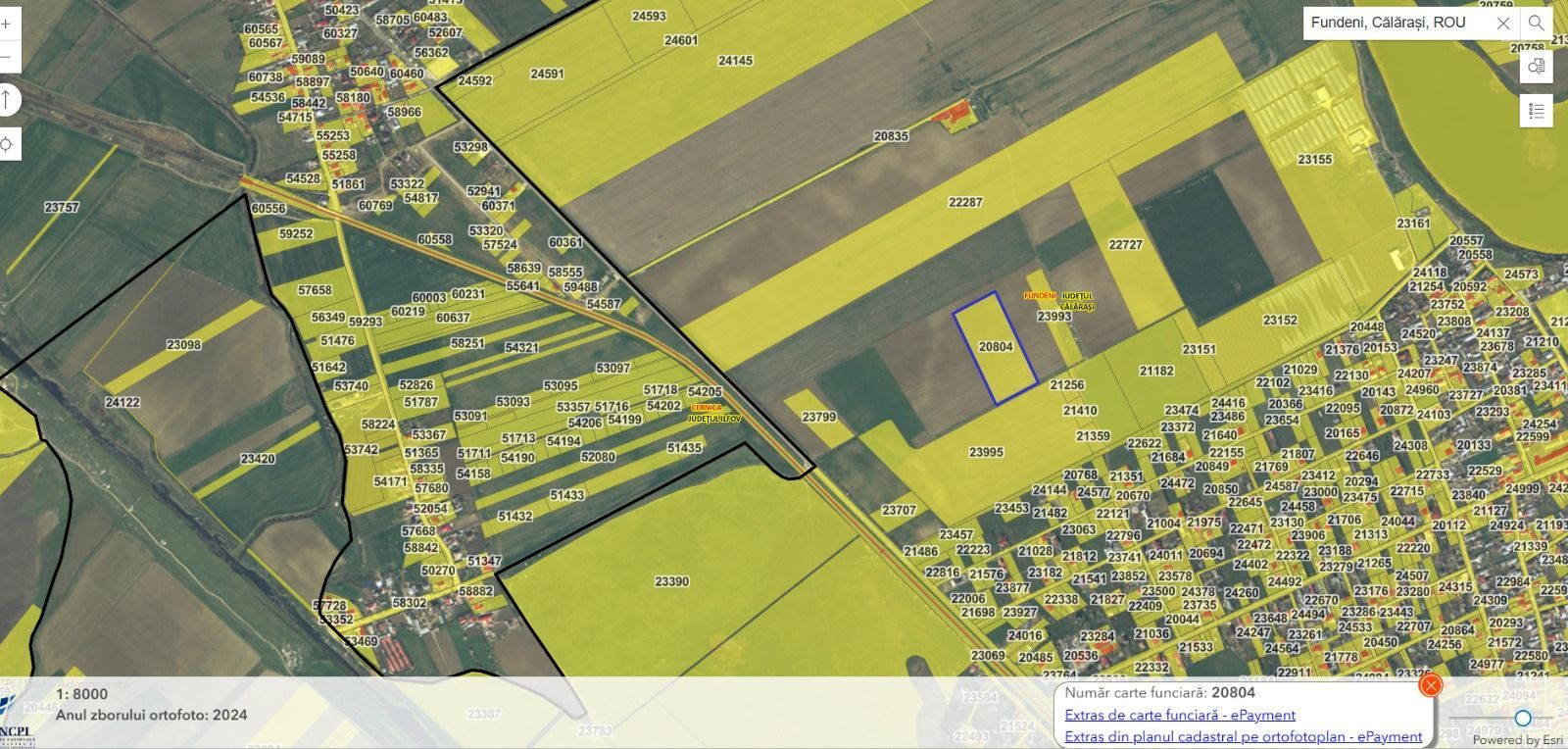Screen dimensions: 1568x749
Task: Open Extras de carte funciară ePayment link
Action: (1180, 715)
